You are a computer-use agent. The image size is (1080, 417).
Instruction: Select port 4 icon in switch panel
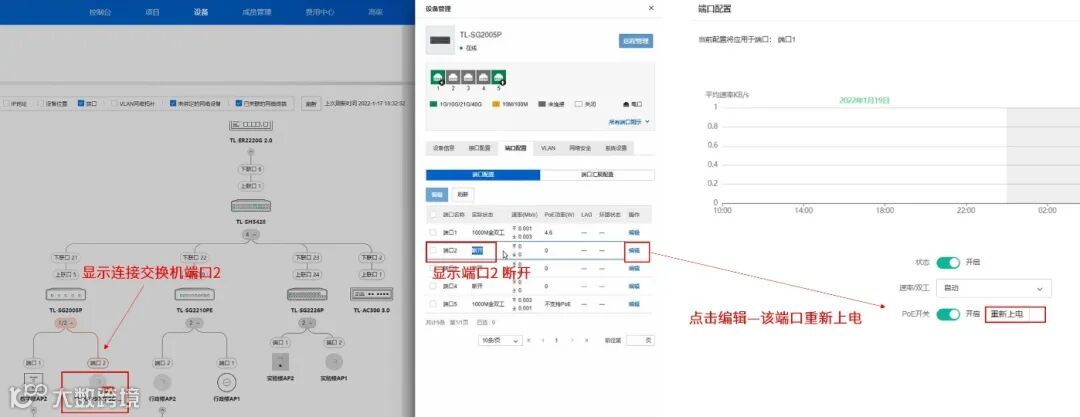click(x=484, y=78)
